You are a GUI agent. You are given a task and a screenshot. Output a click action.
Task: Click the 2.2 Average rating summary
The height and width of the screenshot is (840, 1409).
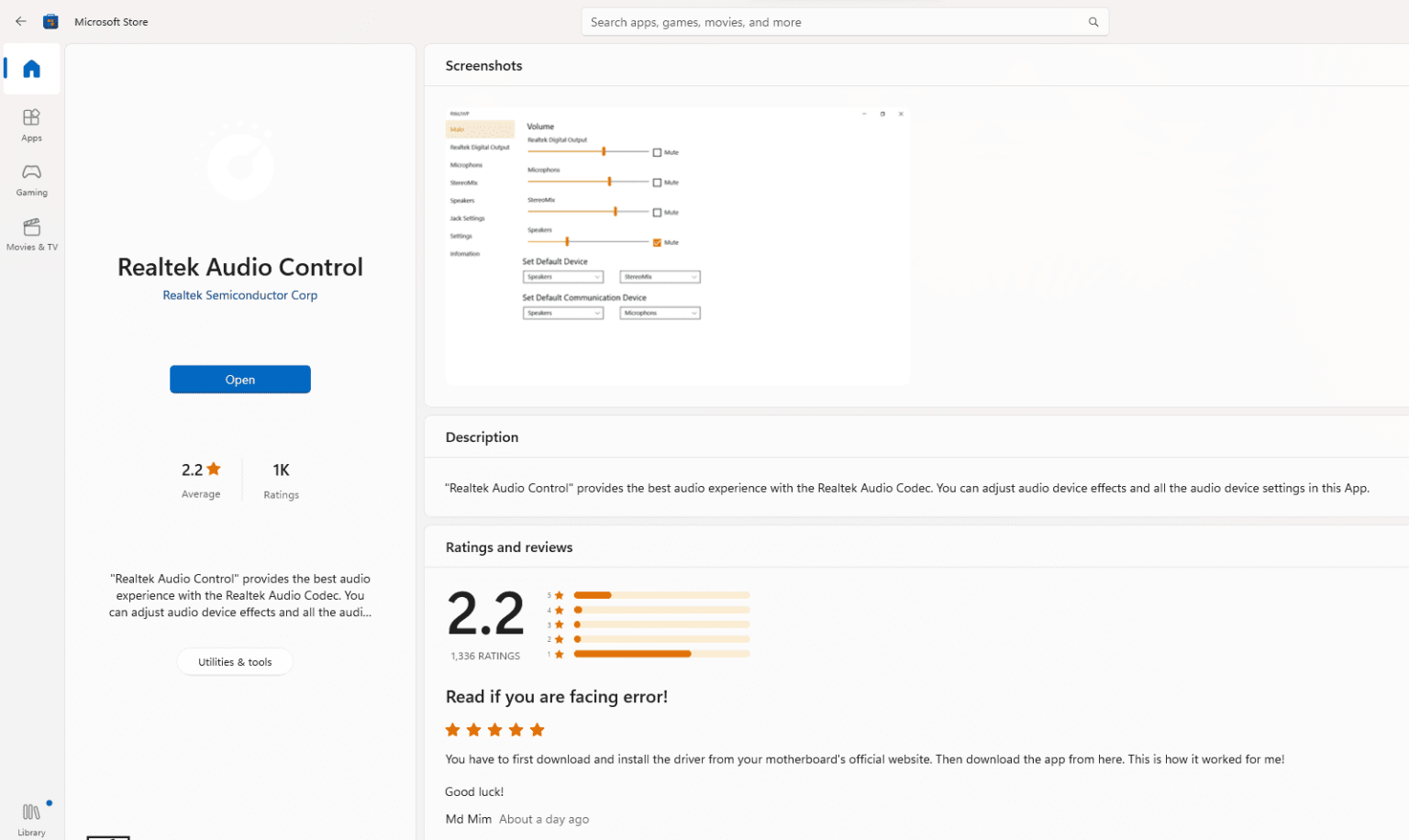[201, 480]
